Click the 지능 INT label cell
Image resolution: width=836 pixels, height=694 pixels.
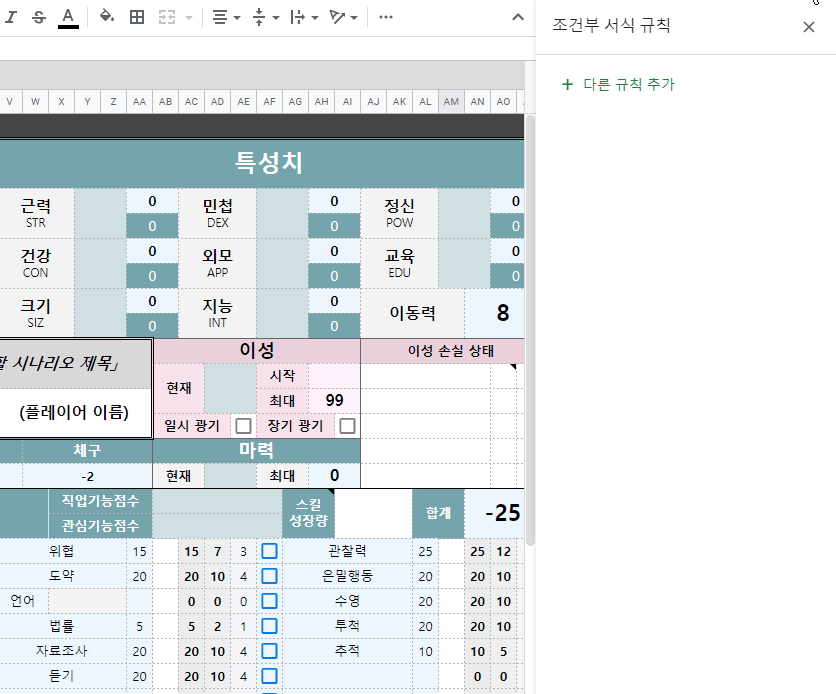pos(218,313)
